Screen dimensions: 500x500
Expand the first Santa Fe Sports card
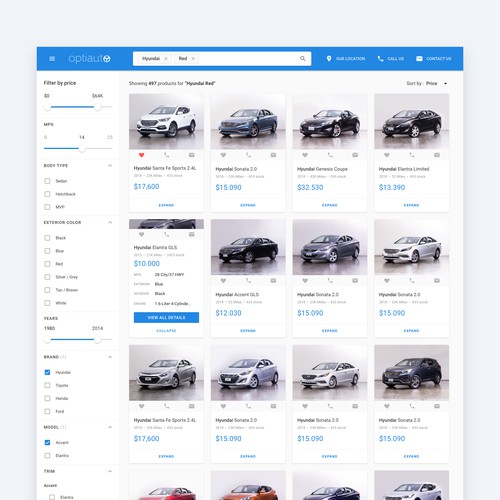pyautogui.click(x=166, y=205)
